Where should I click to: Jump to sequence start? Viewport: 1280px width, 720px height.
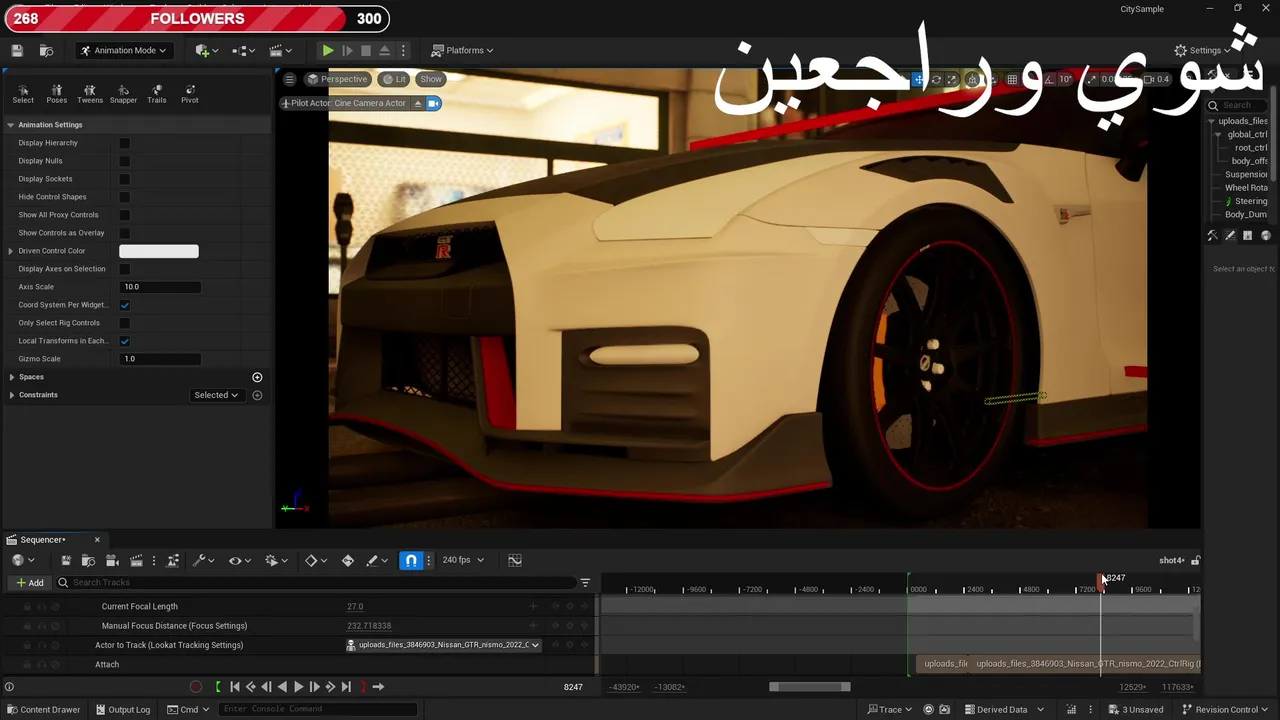[x=234, y=687]
